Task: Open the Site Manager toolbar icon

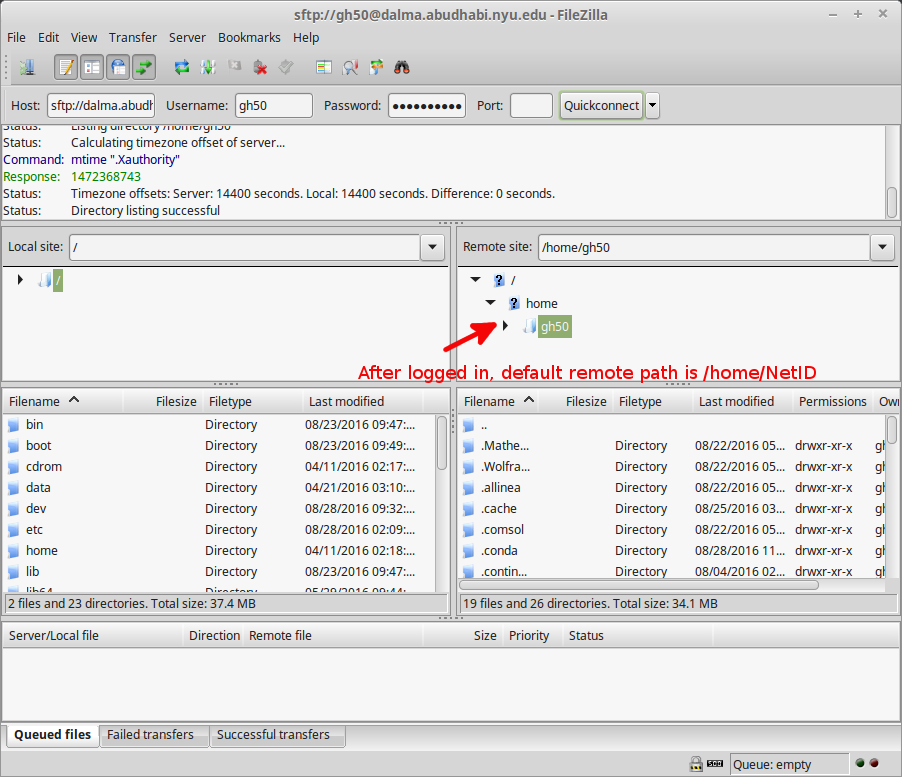Action: (26, 68)
